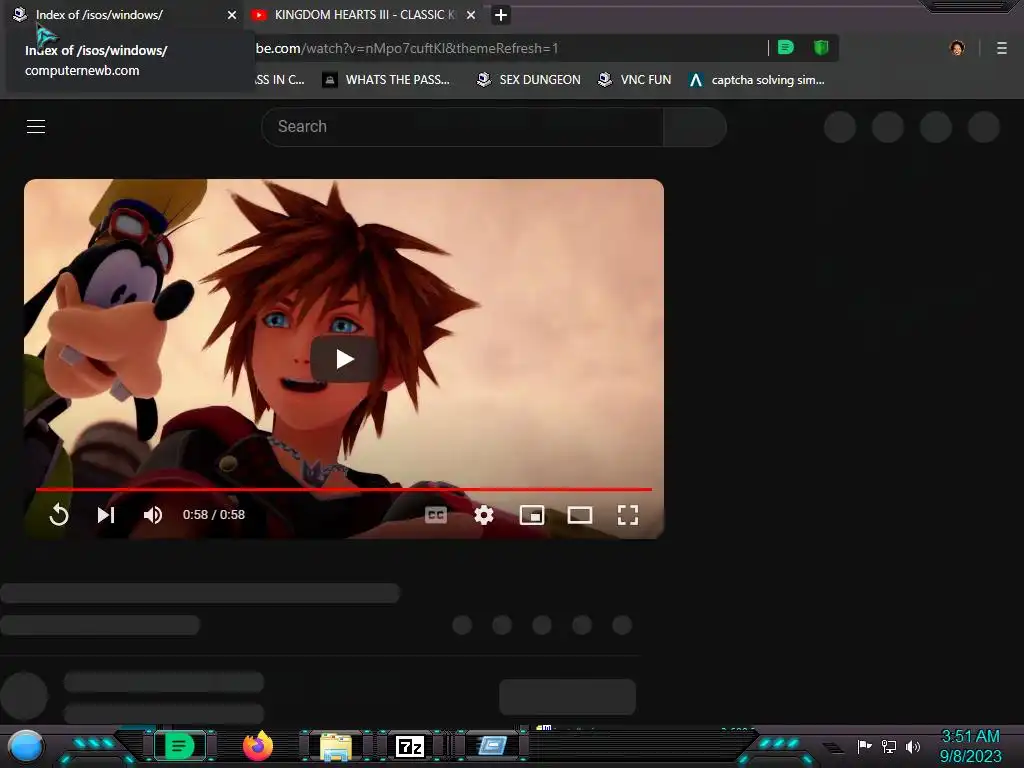
Task: Click the red video progress bar
Action: pyautogui.click(x=344, y=488)
